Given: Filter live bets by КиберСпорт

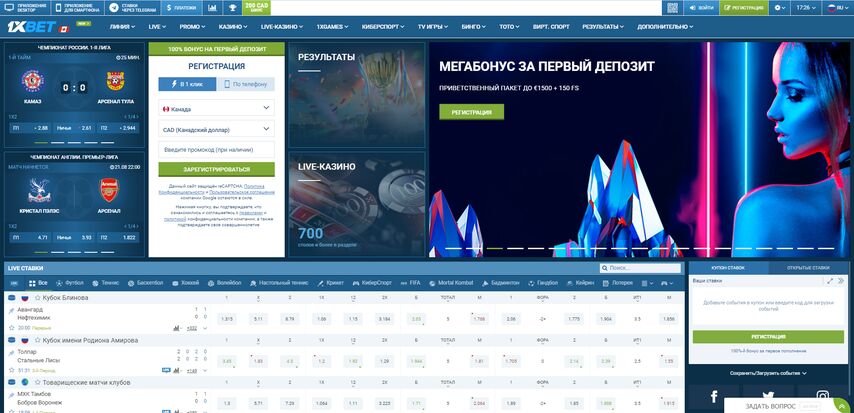Looking at the screenshot, I should [372, 283].
